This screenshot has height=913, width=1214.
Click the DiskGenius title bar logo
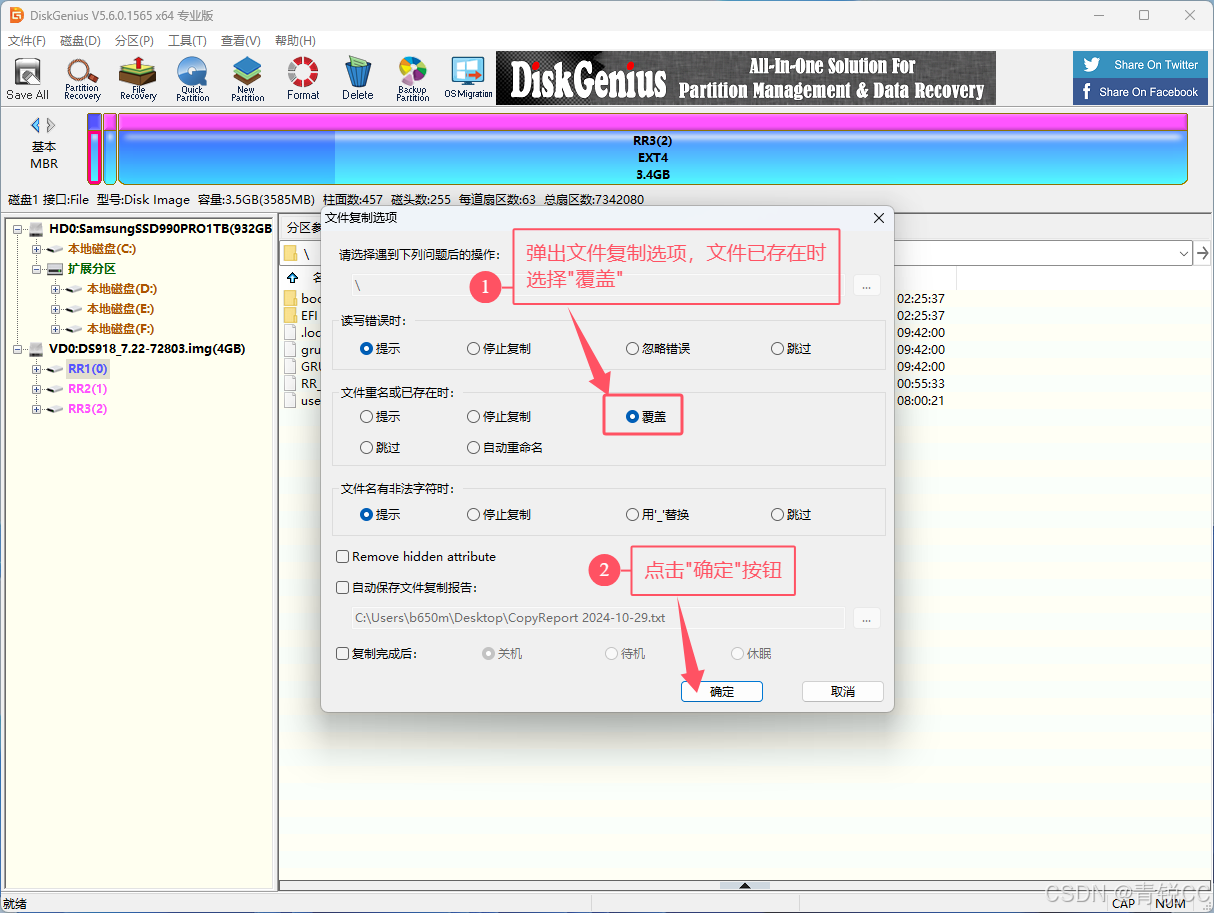click(16, 15)
